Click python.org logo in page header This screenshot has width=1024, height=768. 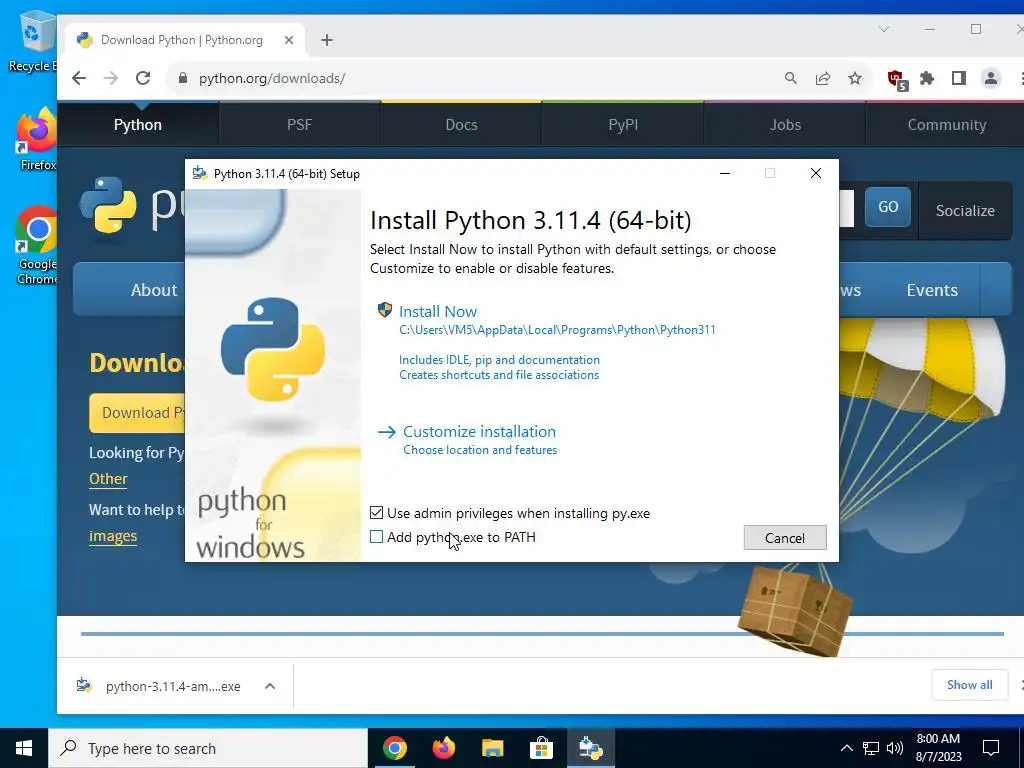pos(131,205)
